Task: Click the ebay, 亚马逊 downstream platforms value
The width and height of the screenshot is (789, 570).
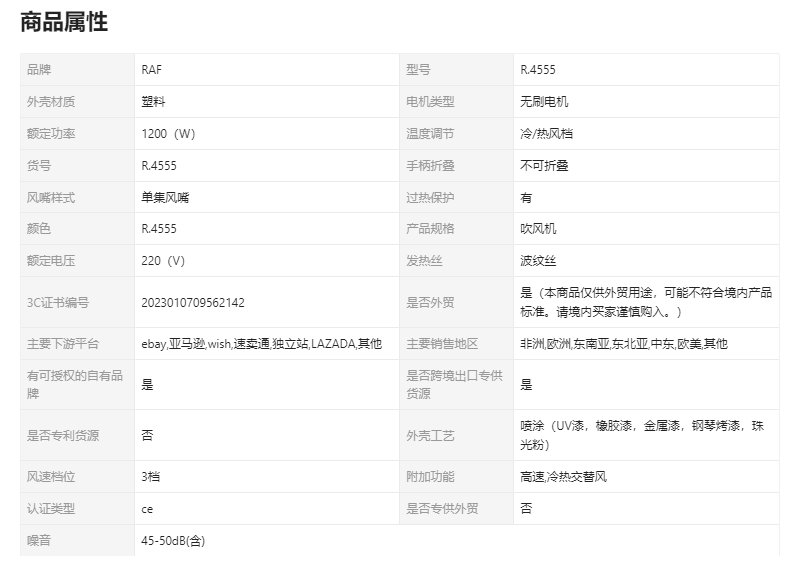Action: click(261, 344)
